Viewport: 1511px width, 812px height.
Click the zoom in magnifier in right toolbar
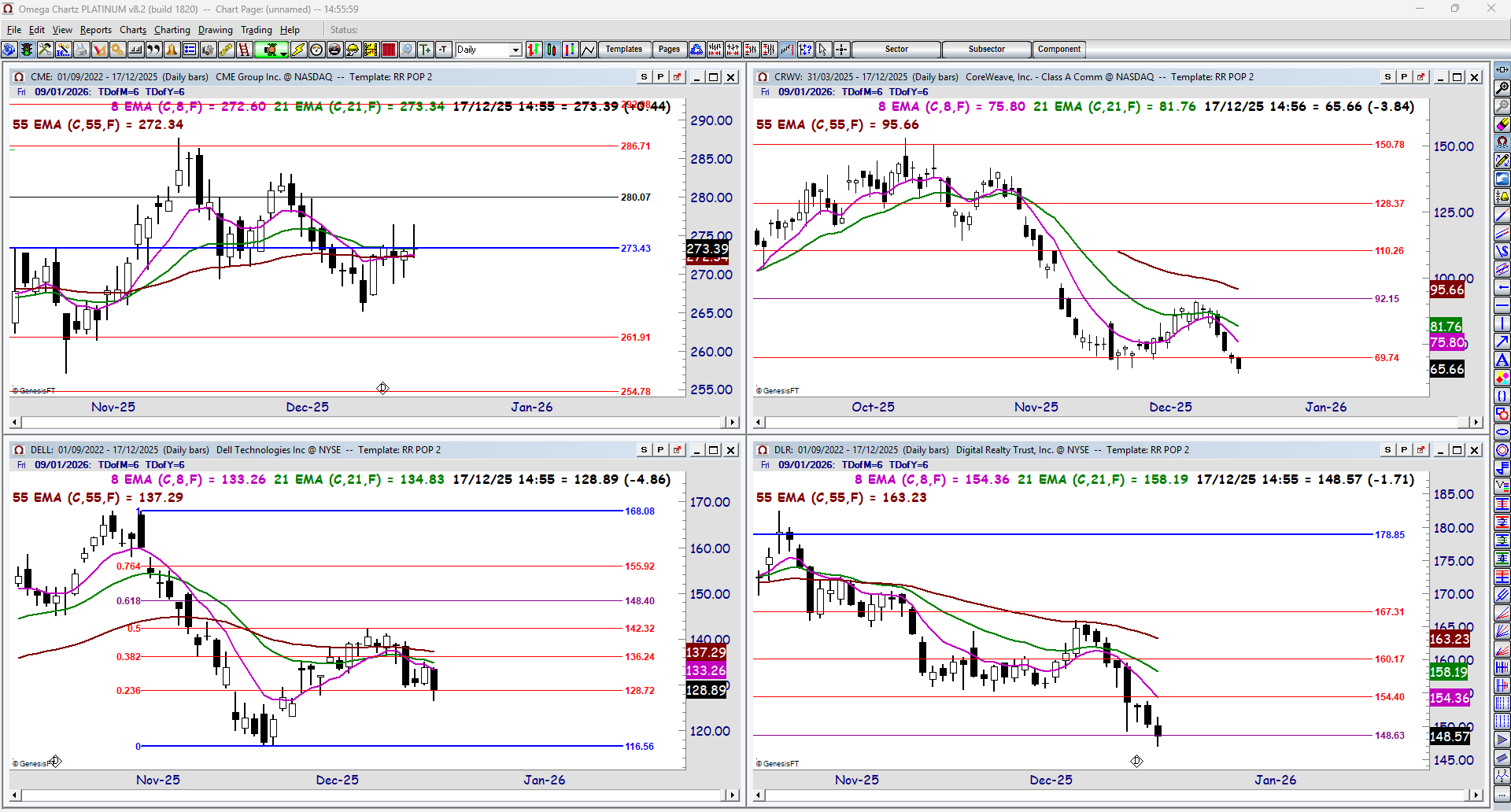click(1502, 88)
